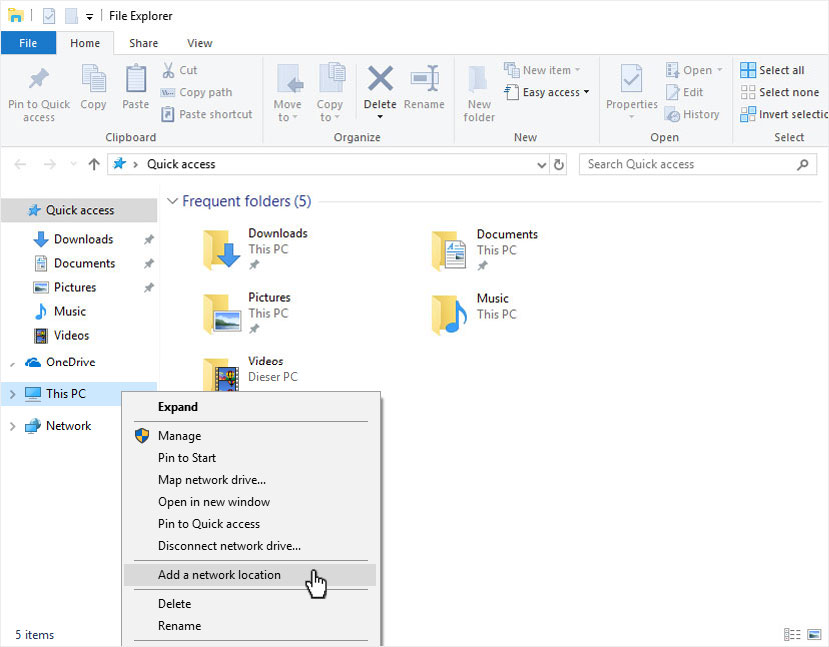Click the Back arrow navigation button

point(20,164)
